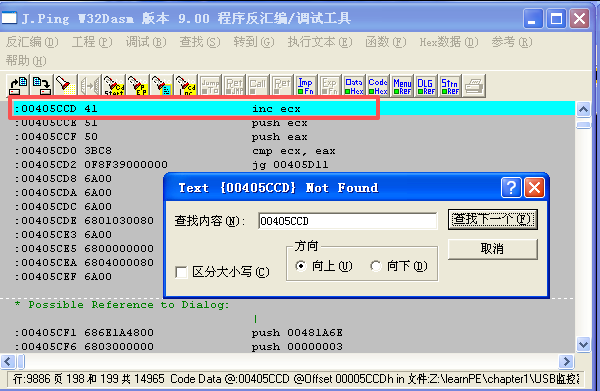This screenshot has width=600, height=391.
Task: Select the 向上 search direction radio
Action: point(301,266)
